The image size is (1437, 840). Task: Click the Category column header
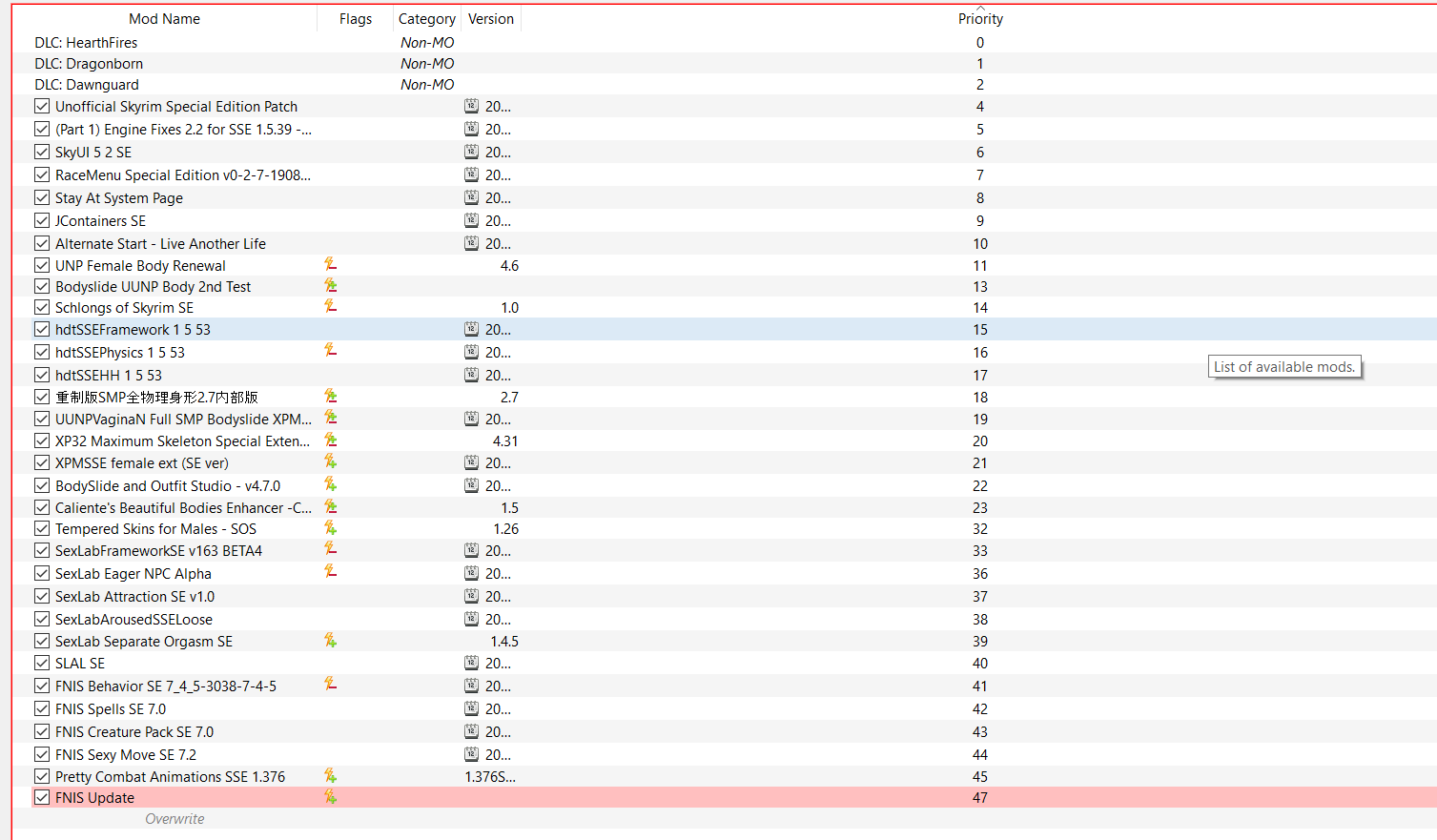426,18
